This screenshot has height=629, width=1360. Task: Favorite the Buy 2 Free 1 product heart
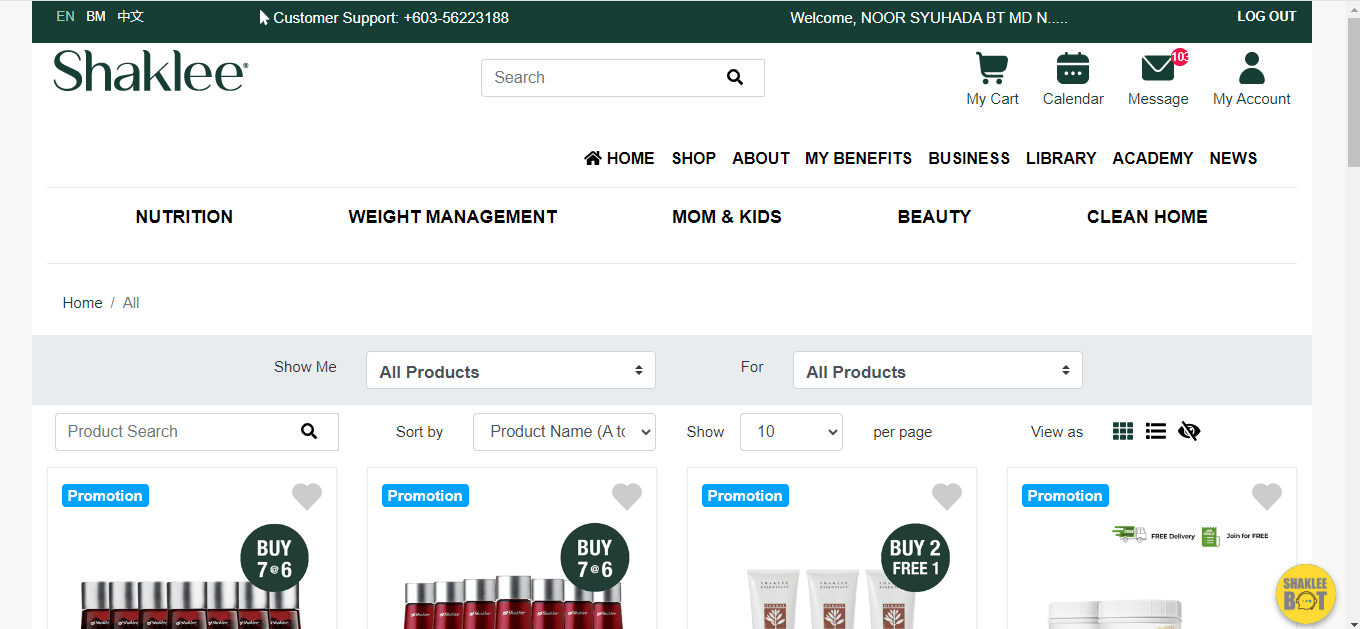pos(947,496)
